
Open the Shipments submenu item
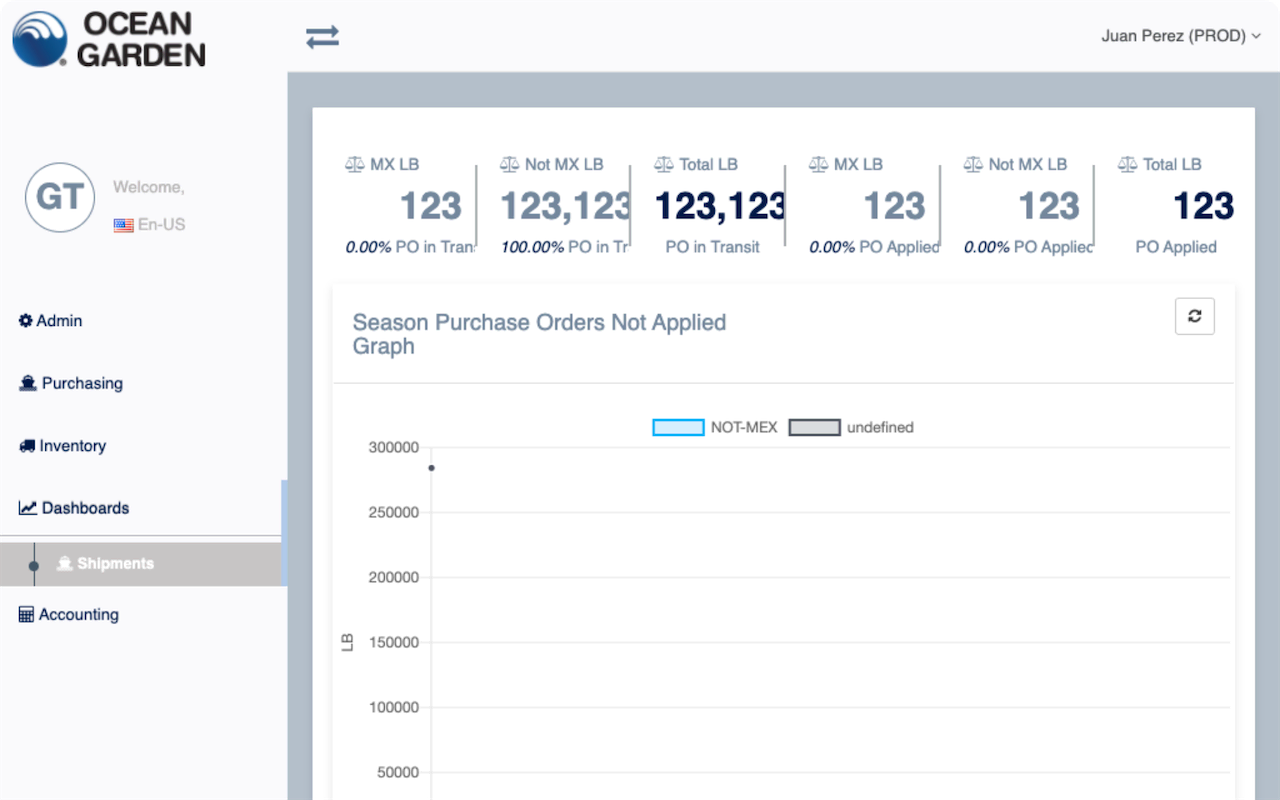click(x=115, y=564)
